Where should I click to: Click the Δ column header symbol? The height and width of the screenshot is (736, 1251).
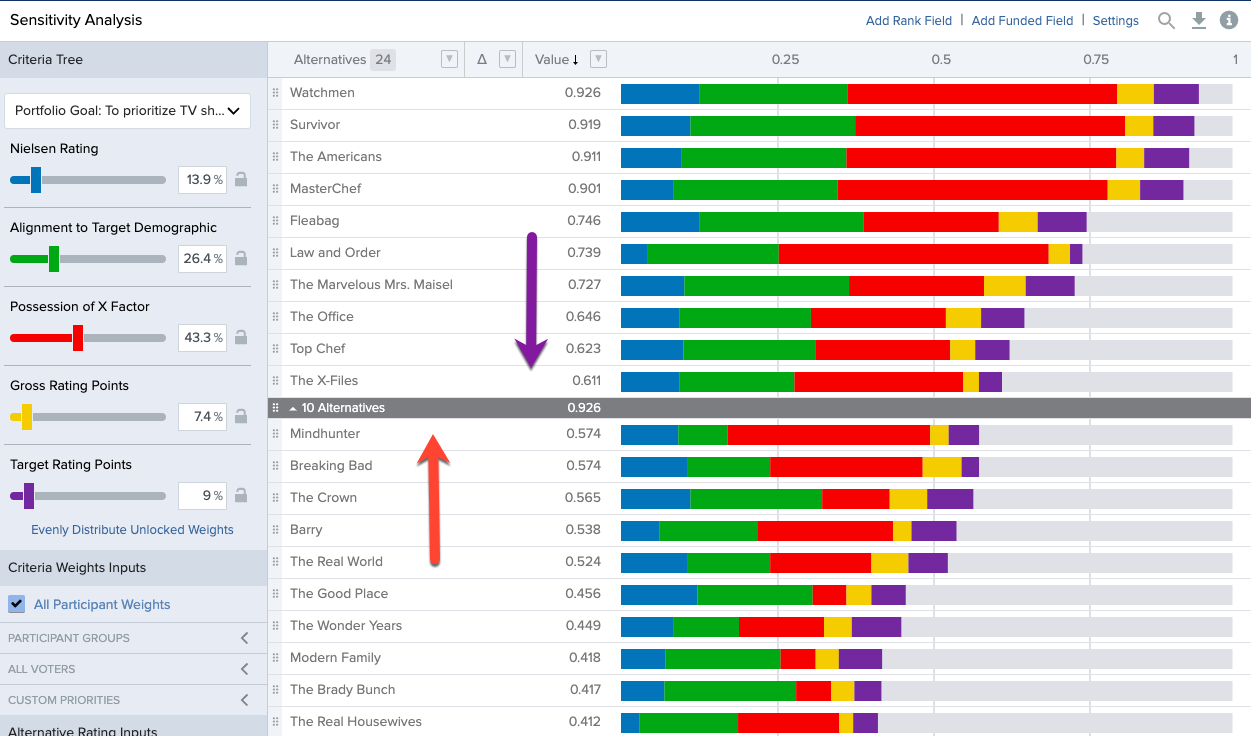point(482,60)
